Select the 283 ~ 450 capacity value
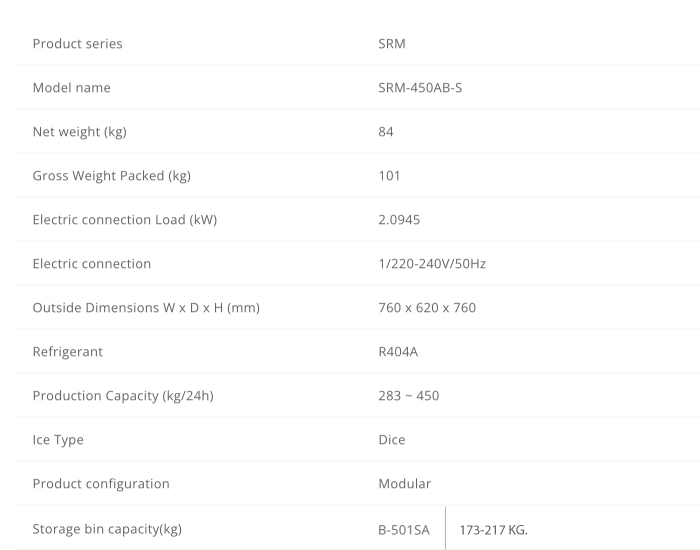Viewport: 700px width, 550px height. click(x=408, y=396)
